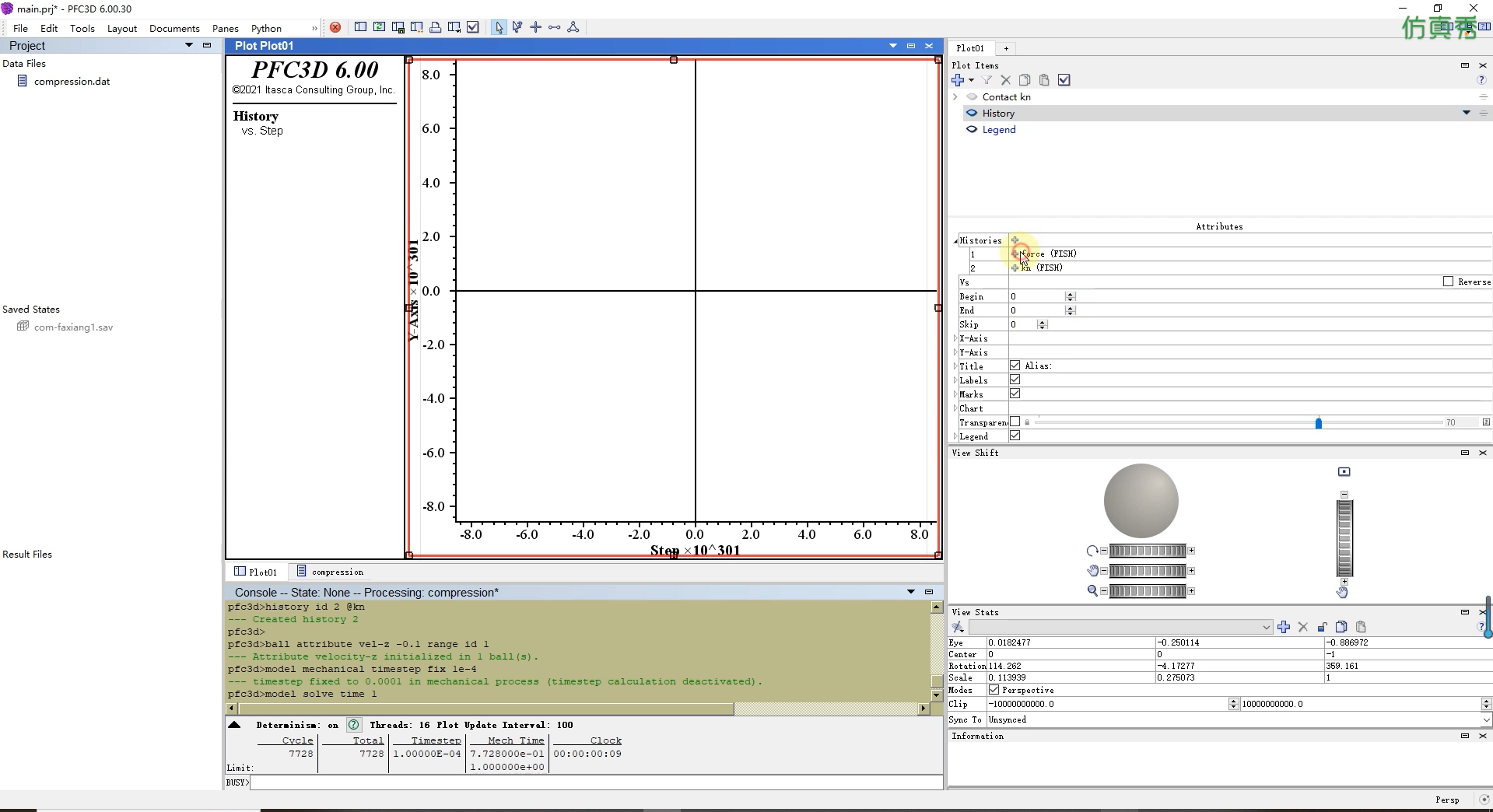
Task: Select the distance measure tool
Action: click(555, 27)
